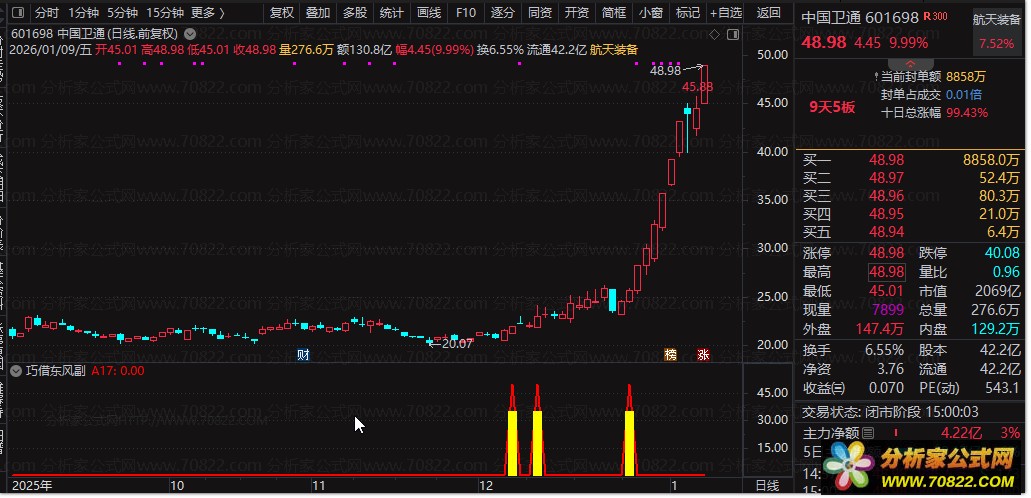Select the 买四 bid row at 48.95
The image size is (1031, 498).
(x=911, y=214)
